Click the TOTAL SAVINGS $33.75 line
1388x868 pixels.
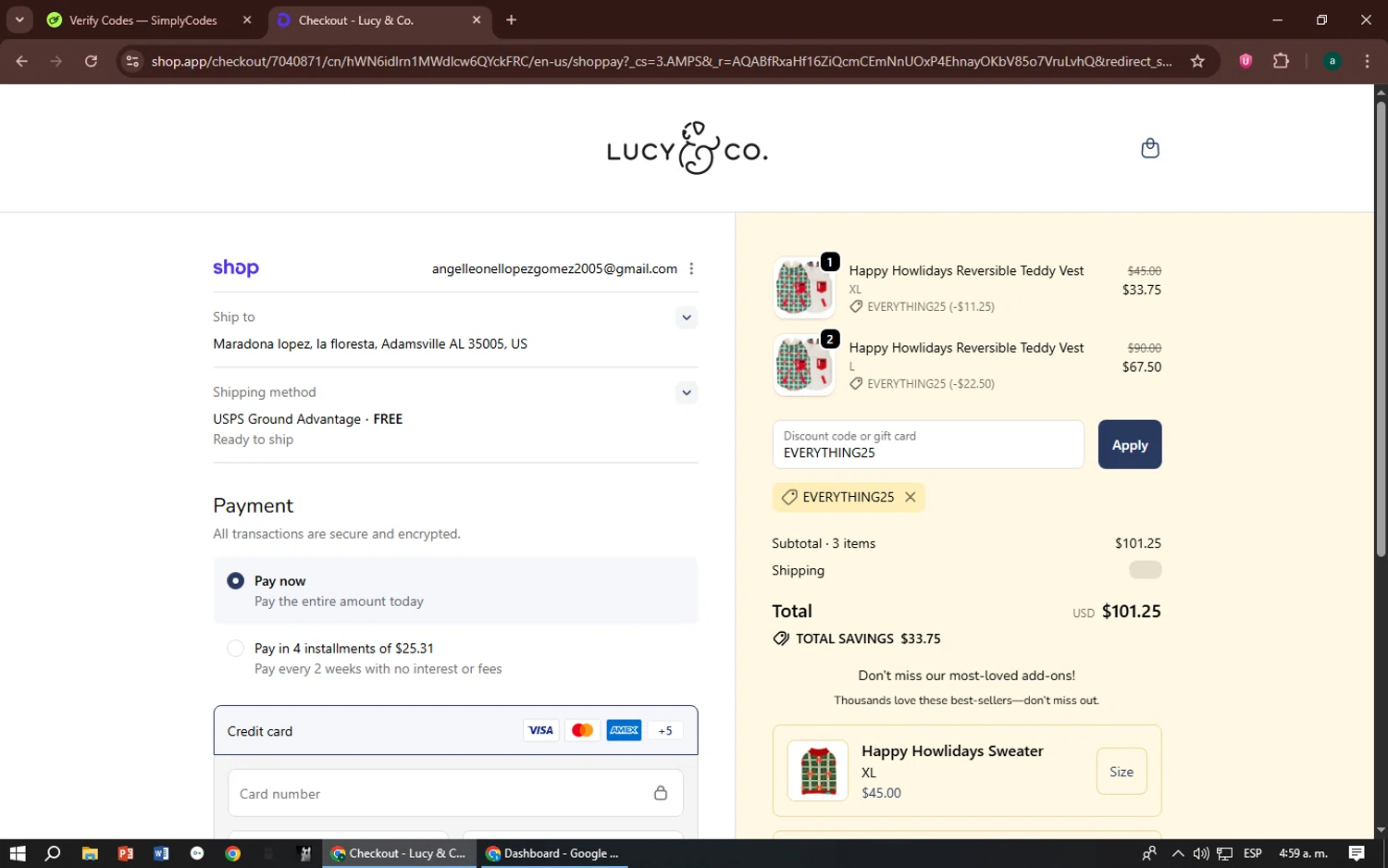[x=857, y=639]
